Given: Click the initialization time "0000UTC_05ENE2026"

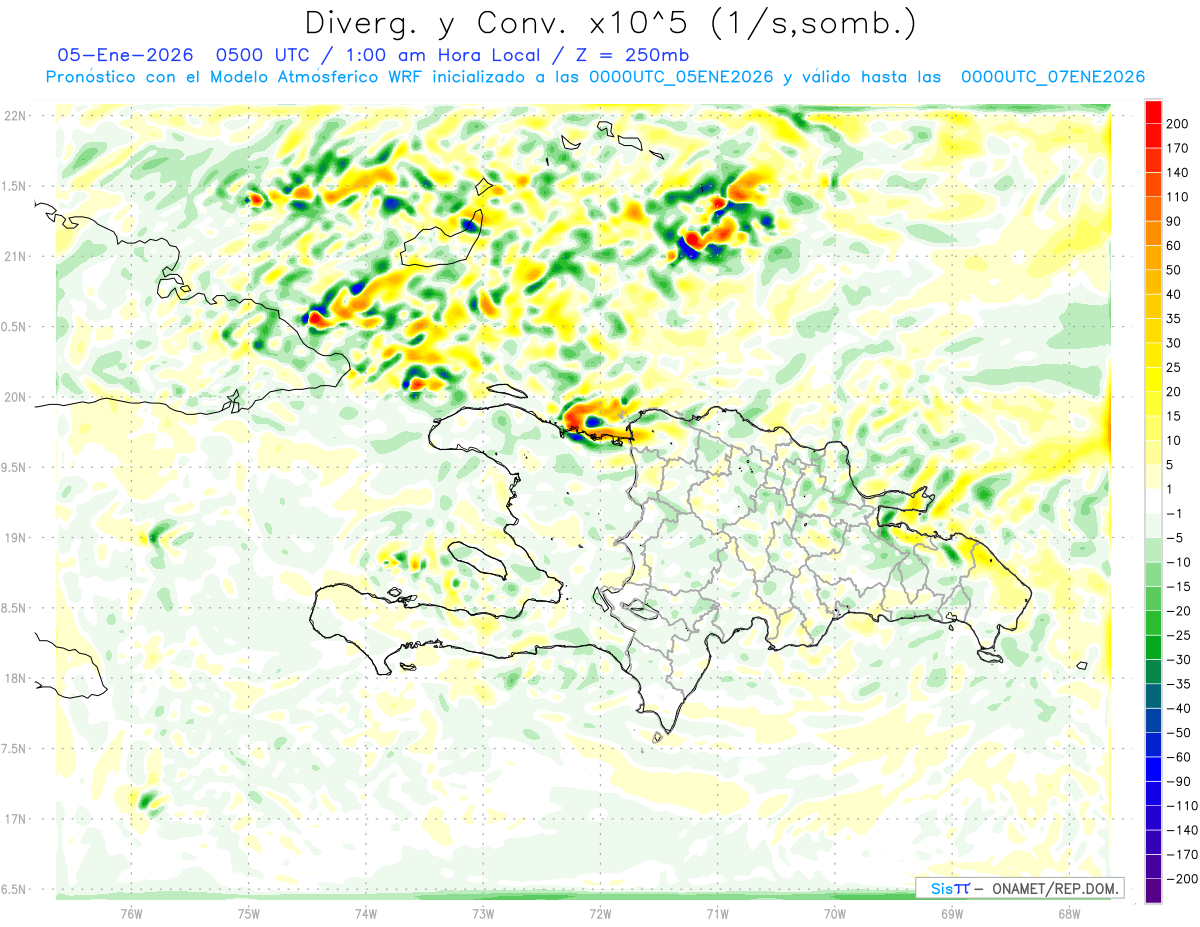Looking at the screenshot, I should point(680,77).
